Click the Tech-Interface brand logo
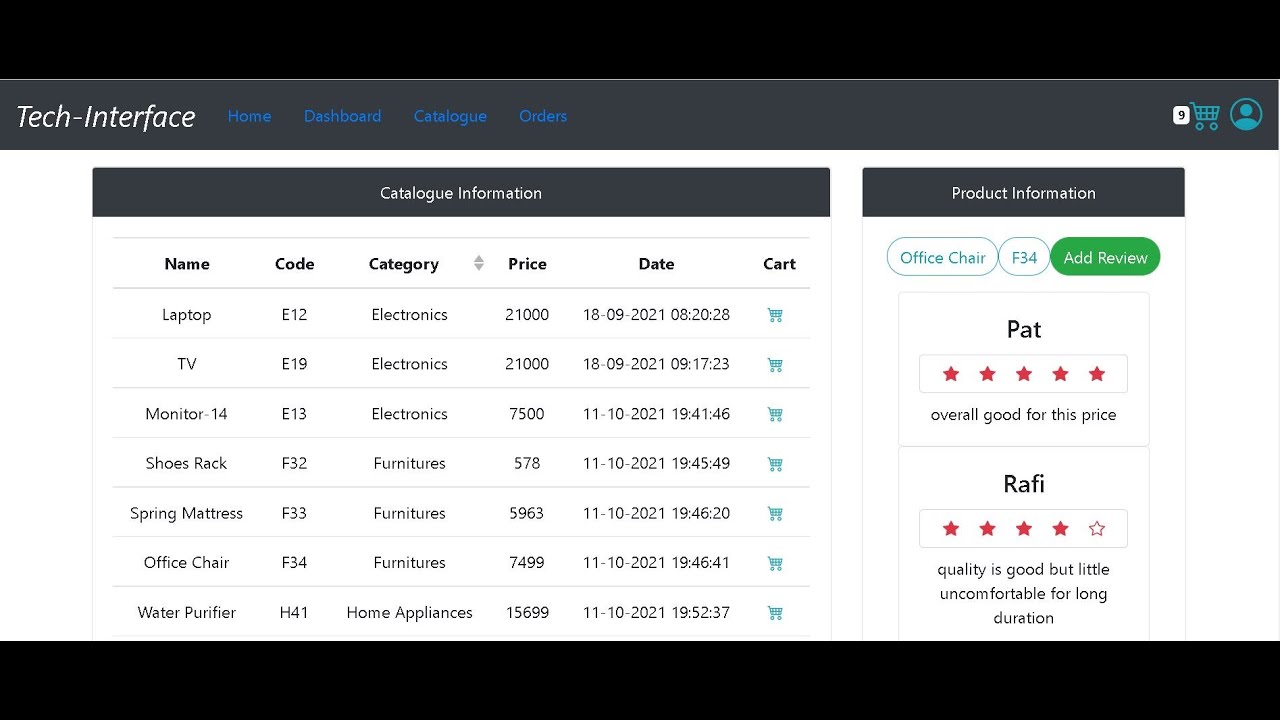 (106, 116)
